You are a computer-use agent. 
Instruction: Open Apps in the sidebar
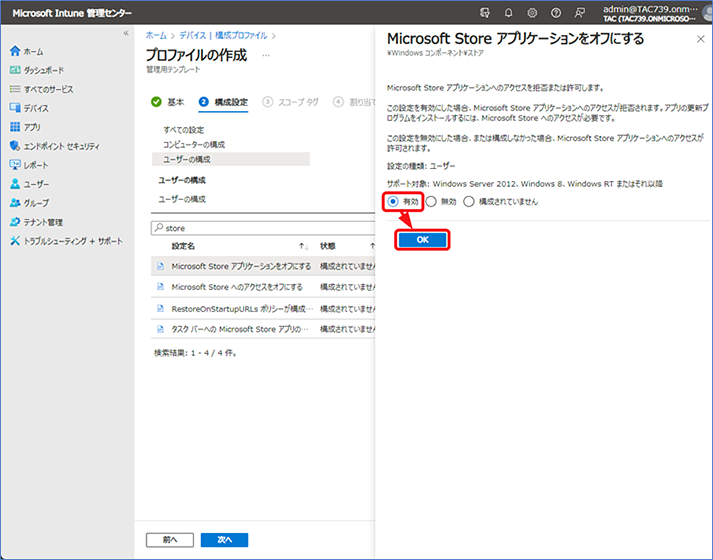[x=25, y=127]
